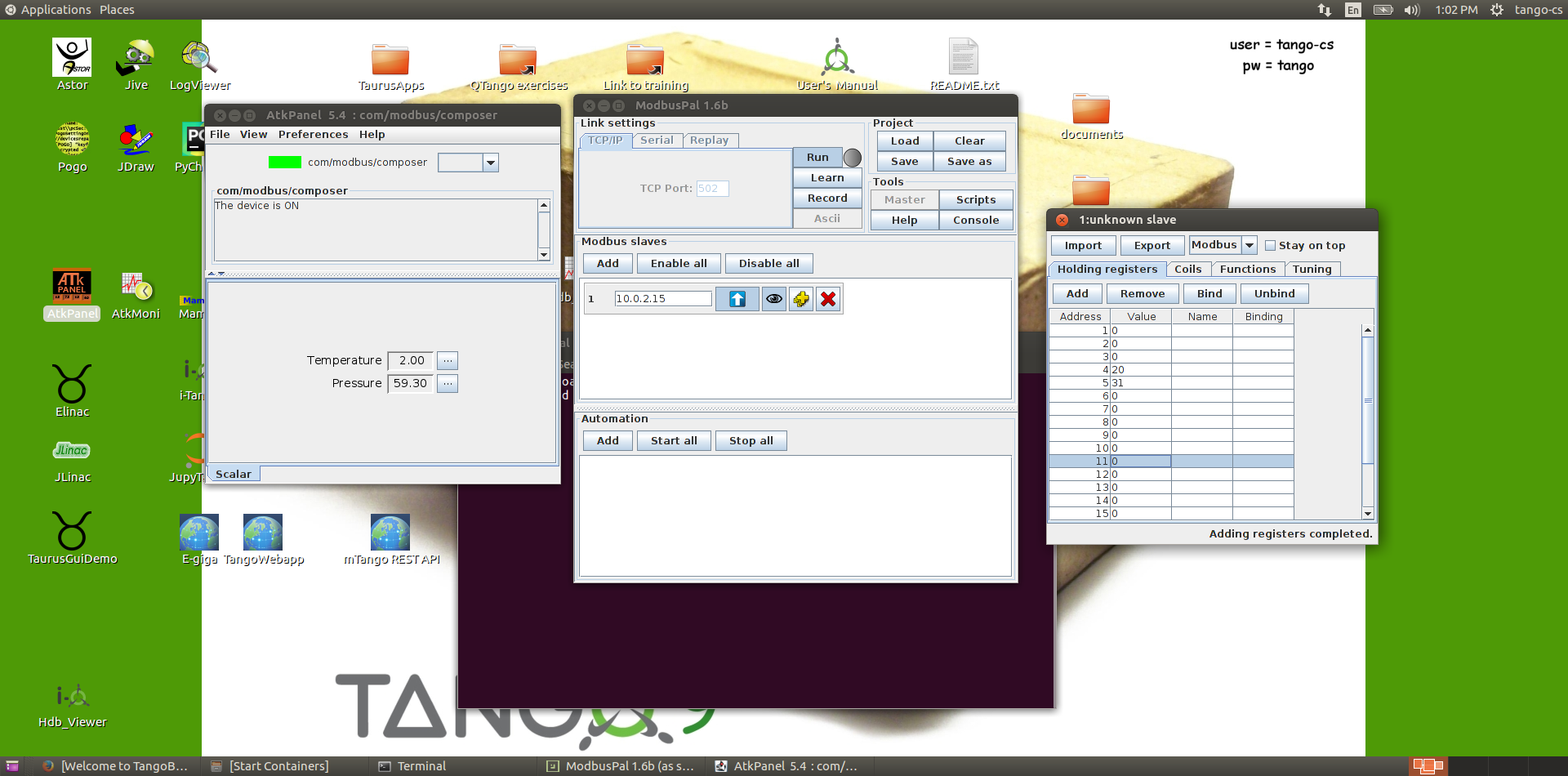This screenshot has width=1568, height=776.
Task: Open the Console tool button
Action: pos(976,221)
